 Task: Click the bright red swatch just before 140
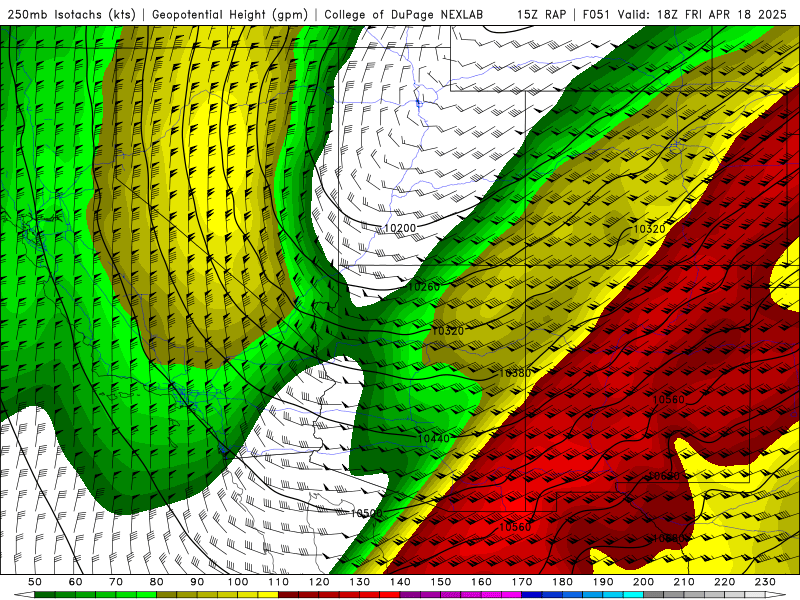[390, 595]
